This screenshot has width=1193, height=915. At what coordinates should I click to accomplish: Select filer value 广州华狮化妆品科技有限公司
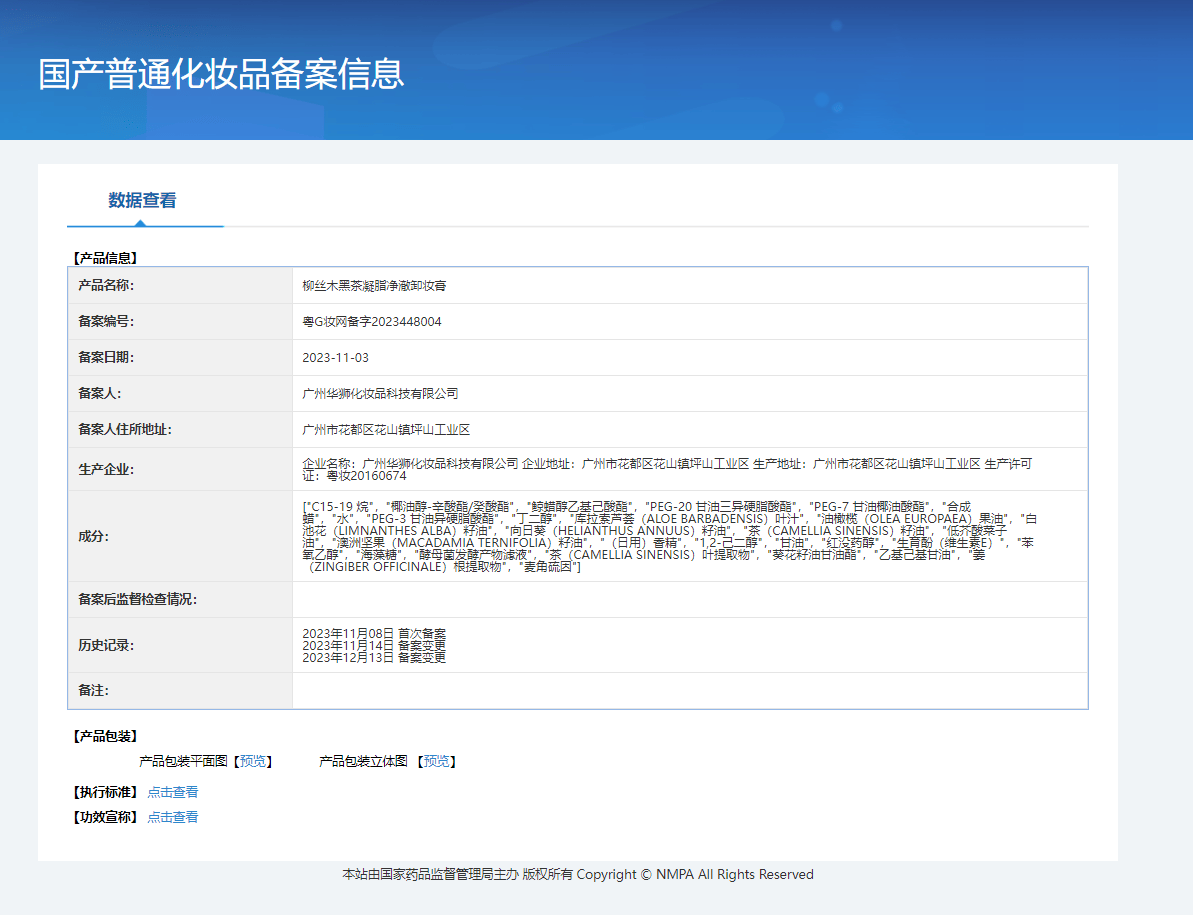(x=380, y=393)
